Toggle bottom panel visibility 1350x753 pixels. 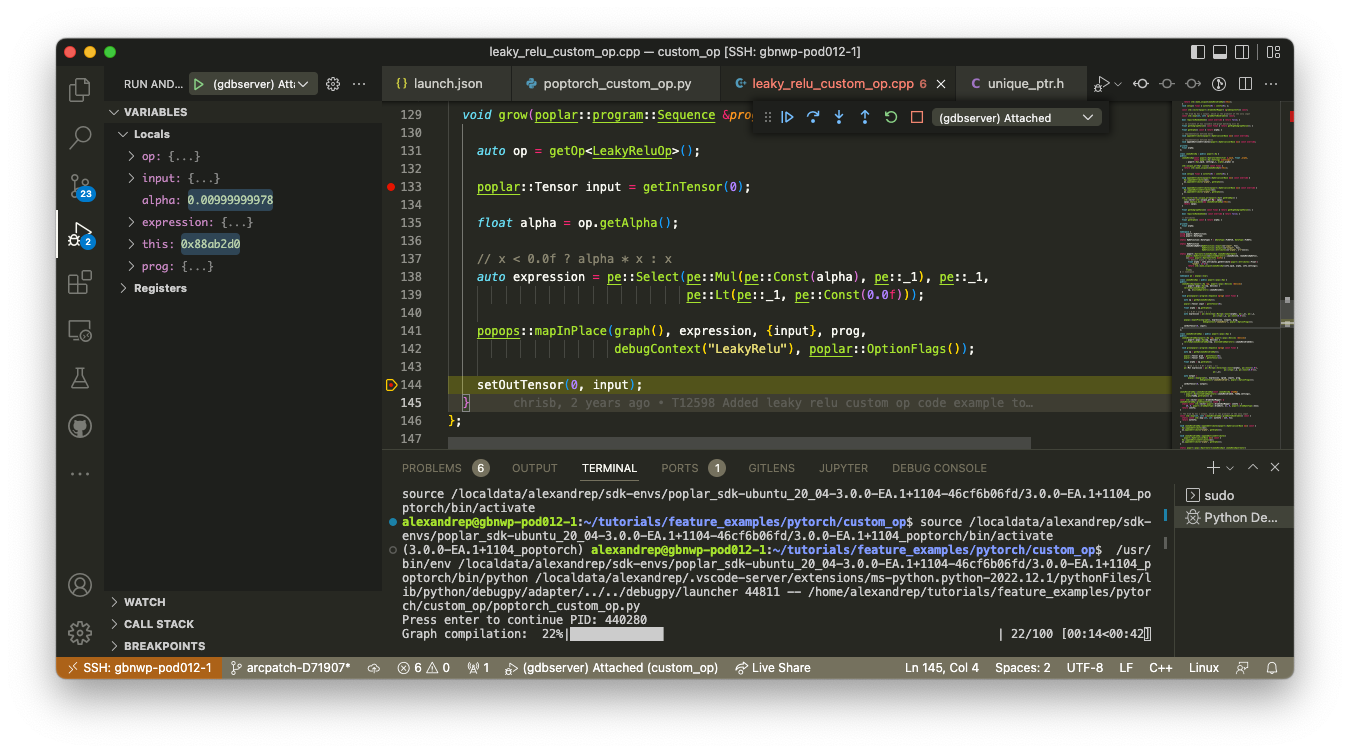(x=1220, y=52)
